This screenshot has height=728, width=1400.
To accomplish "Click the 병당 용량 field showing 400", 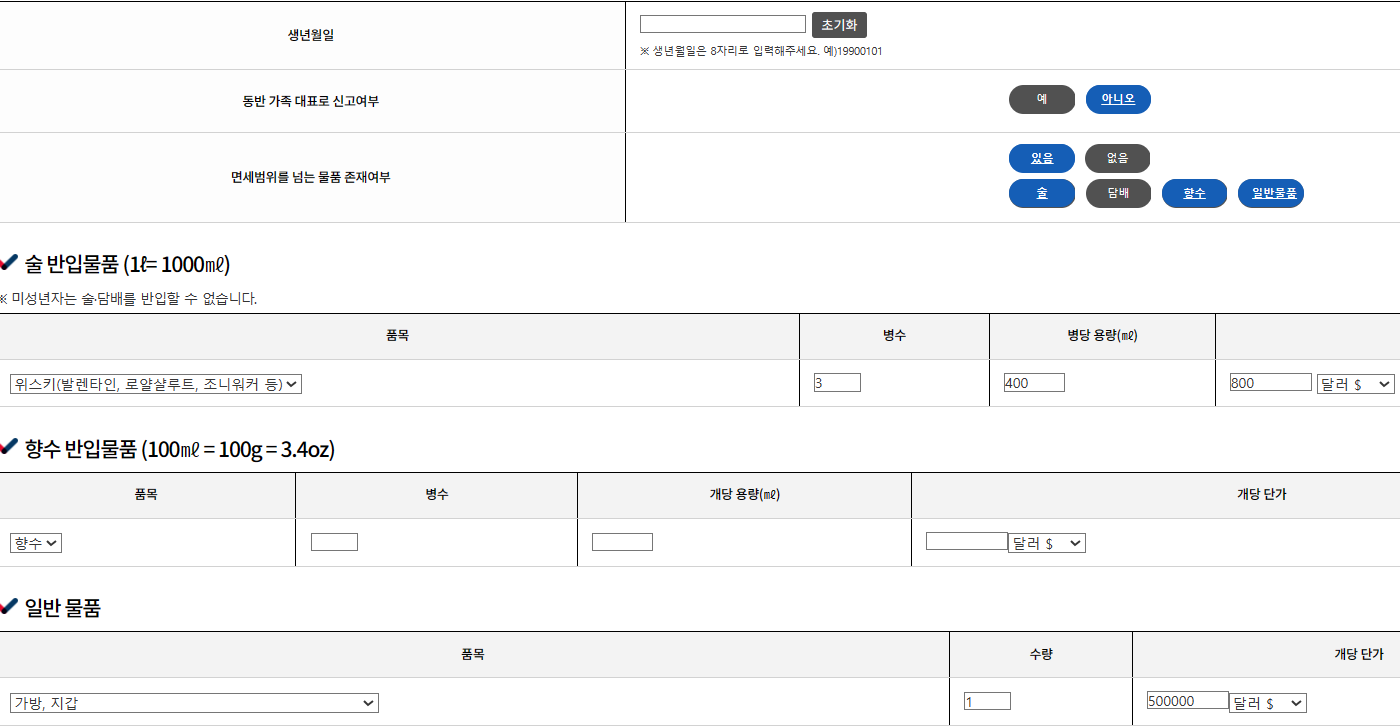I will [1034, 383].
